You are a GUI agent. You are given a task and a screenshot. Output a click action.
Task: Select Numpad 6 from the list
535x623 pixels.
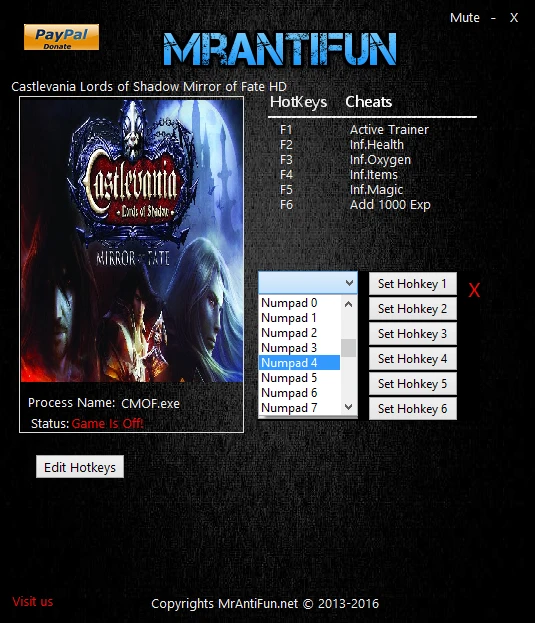click(299, 393)
